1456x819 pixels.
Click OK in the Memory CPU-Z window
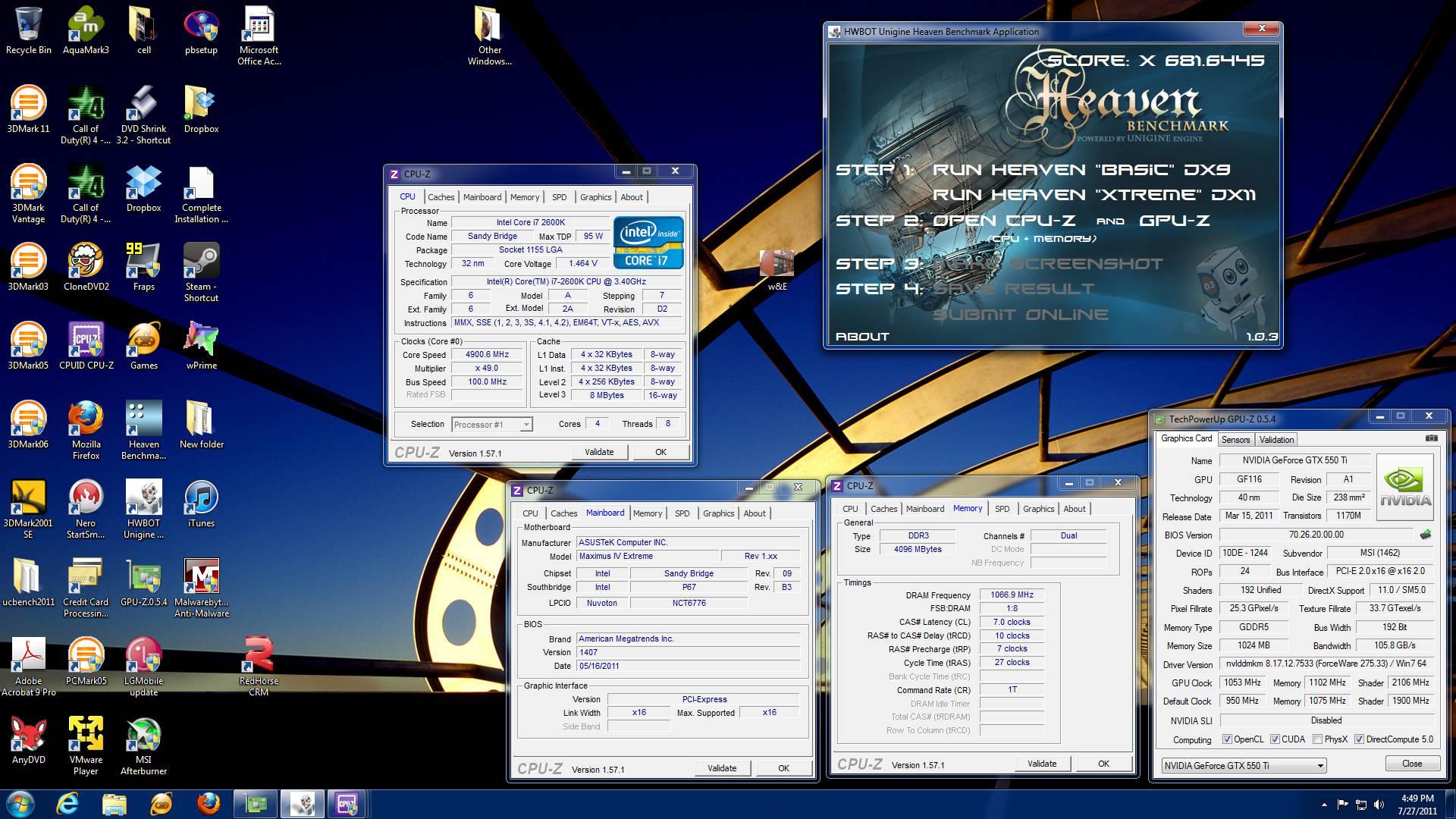coord(1103,764)
